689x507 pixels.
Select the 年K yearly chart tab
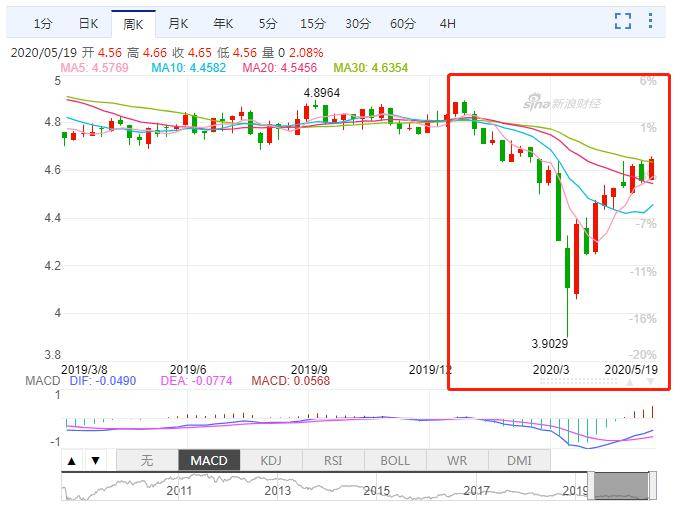click(223, 23)
